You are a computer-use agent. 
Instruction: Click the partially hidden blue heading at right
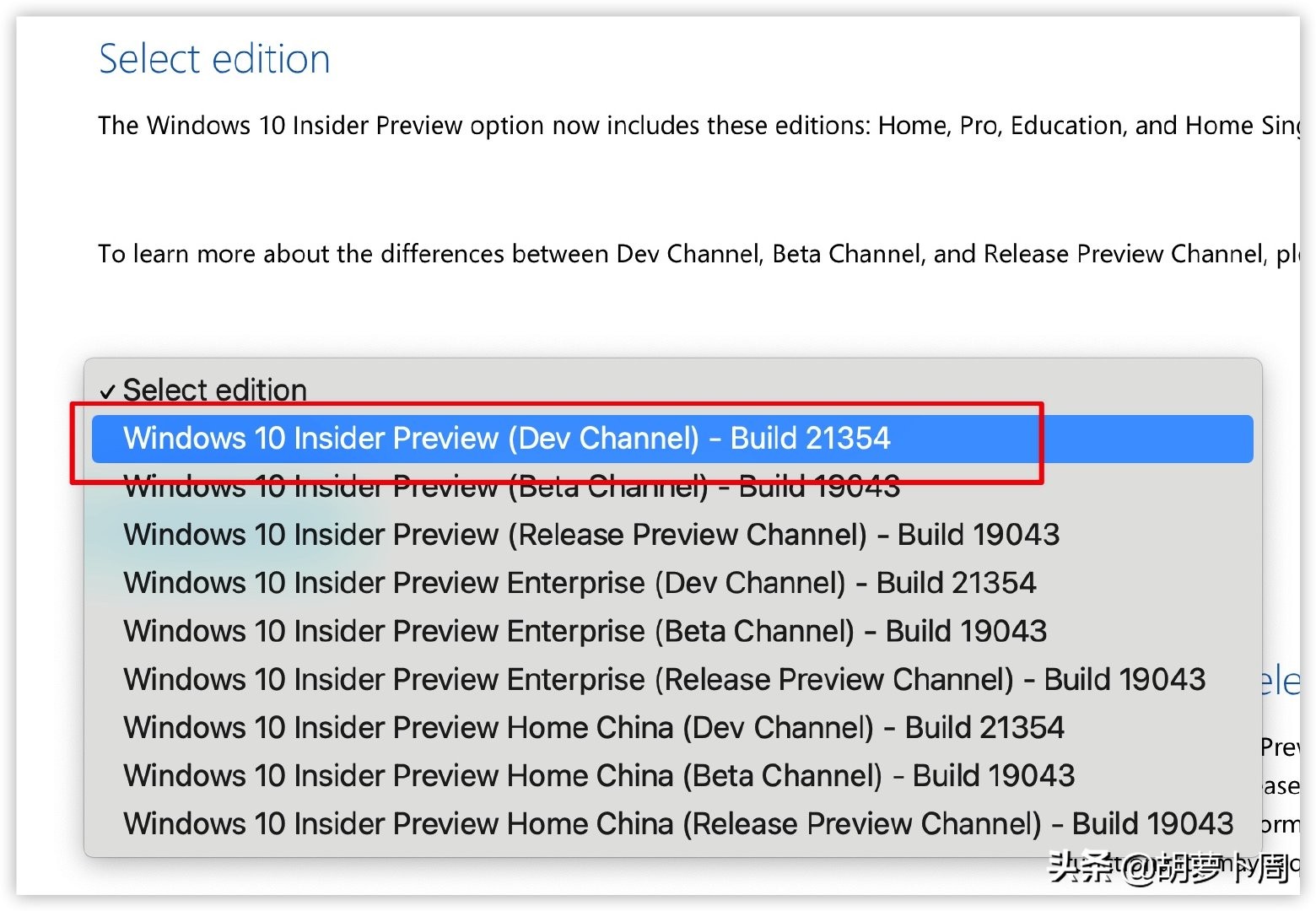tap(1280, 681)
